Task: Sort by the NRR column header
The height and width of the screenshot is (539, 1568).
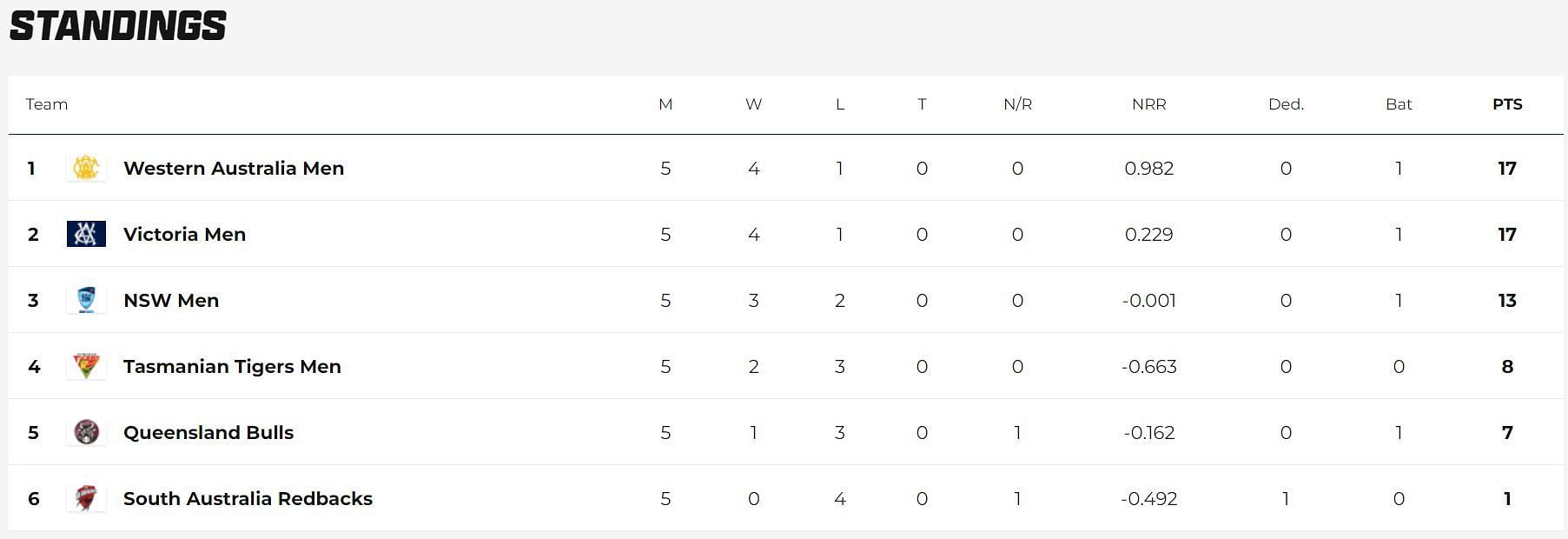Action: (x=1148, y=104)
